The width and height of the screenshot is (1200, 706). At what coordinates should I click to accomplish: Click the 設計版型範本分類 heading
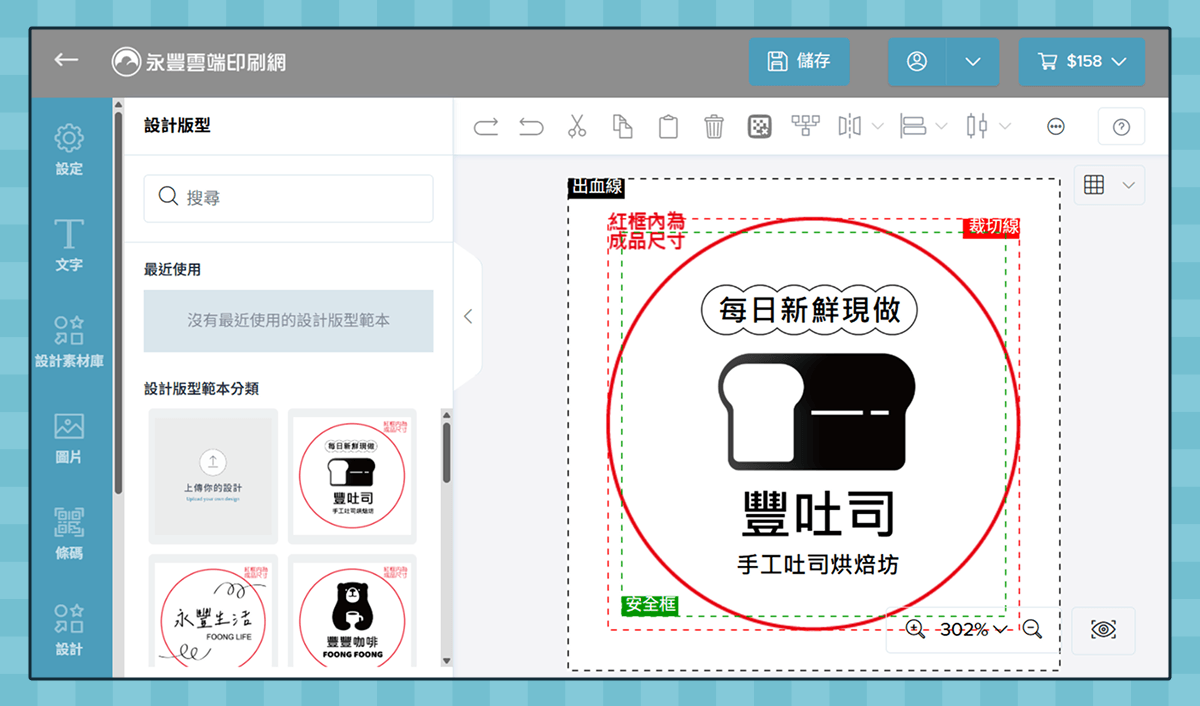point(201,388)
